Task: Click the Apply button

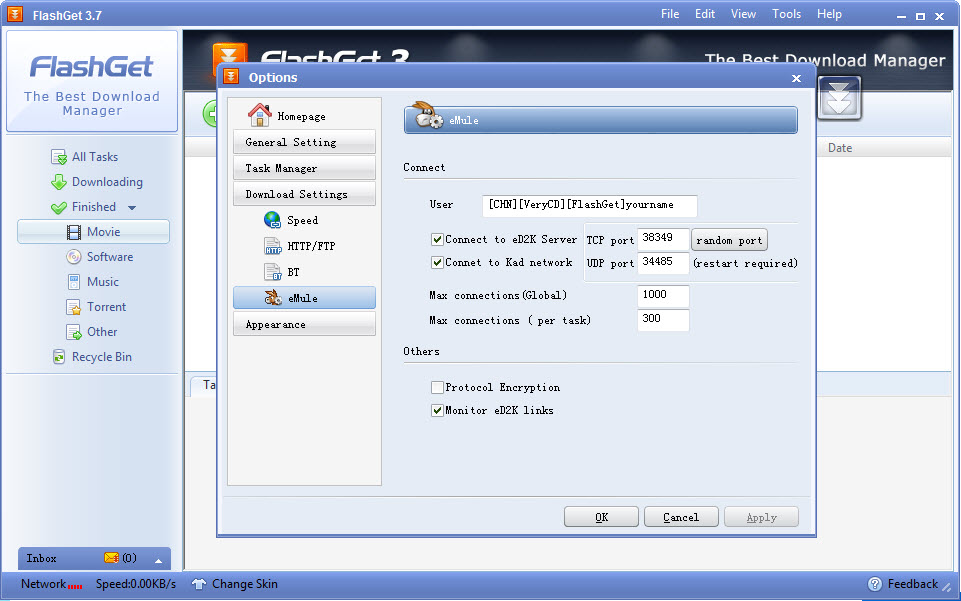Action: click(761, 517)
